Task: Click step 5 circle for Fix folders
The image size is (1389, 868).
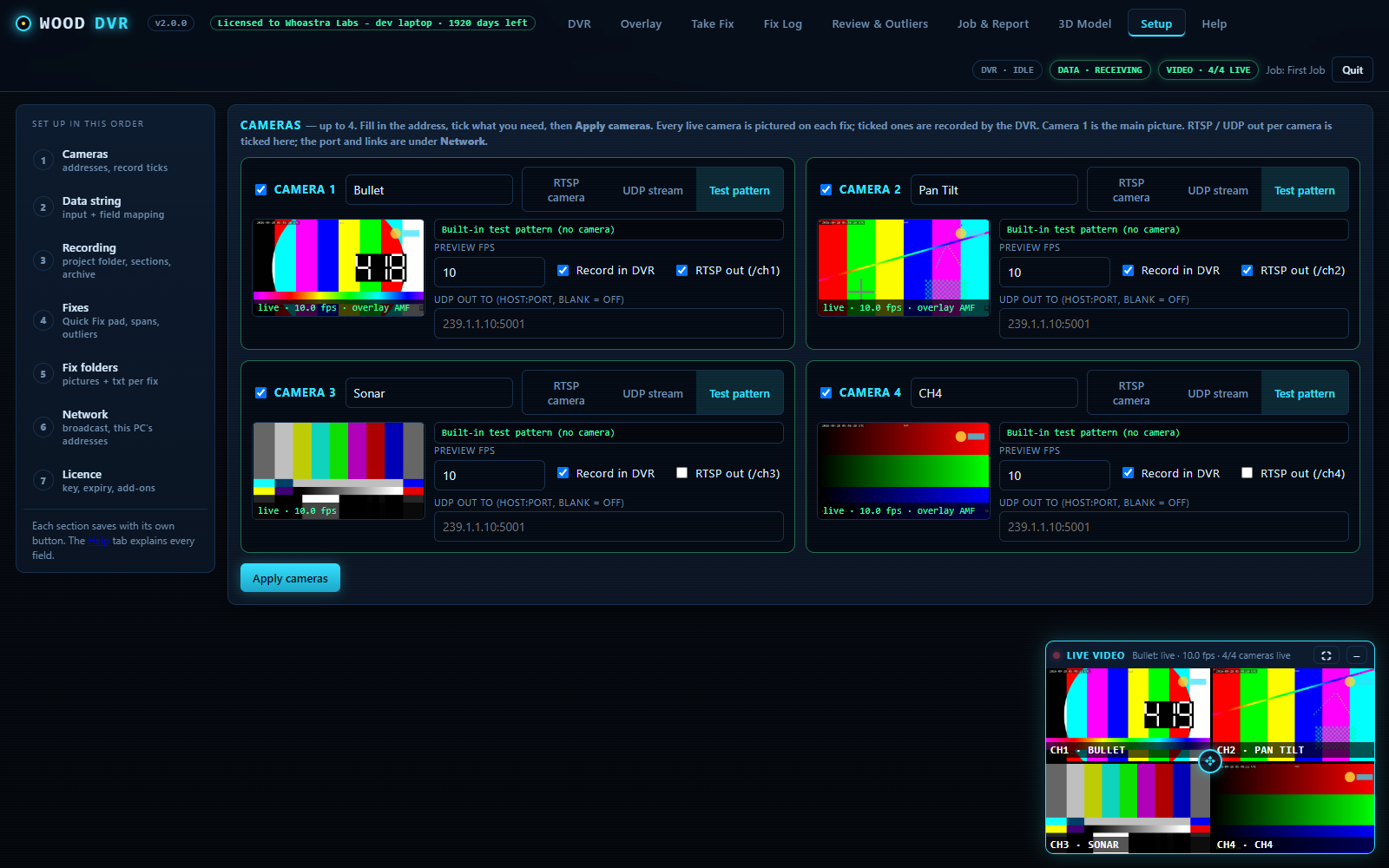Action: coord(43,374)
